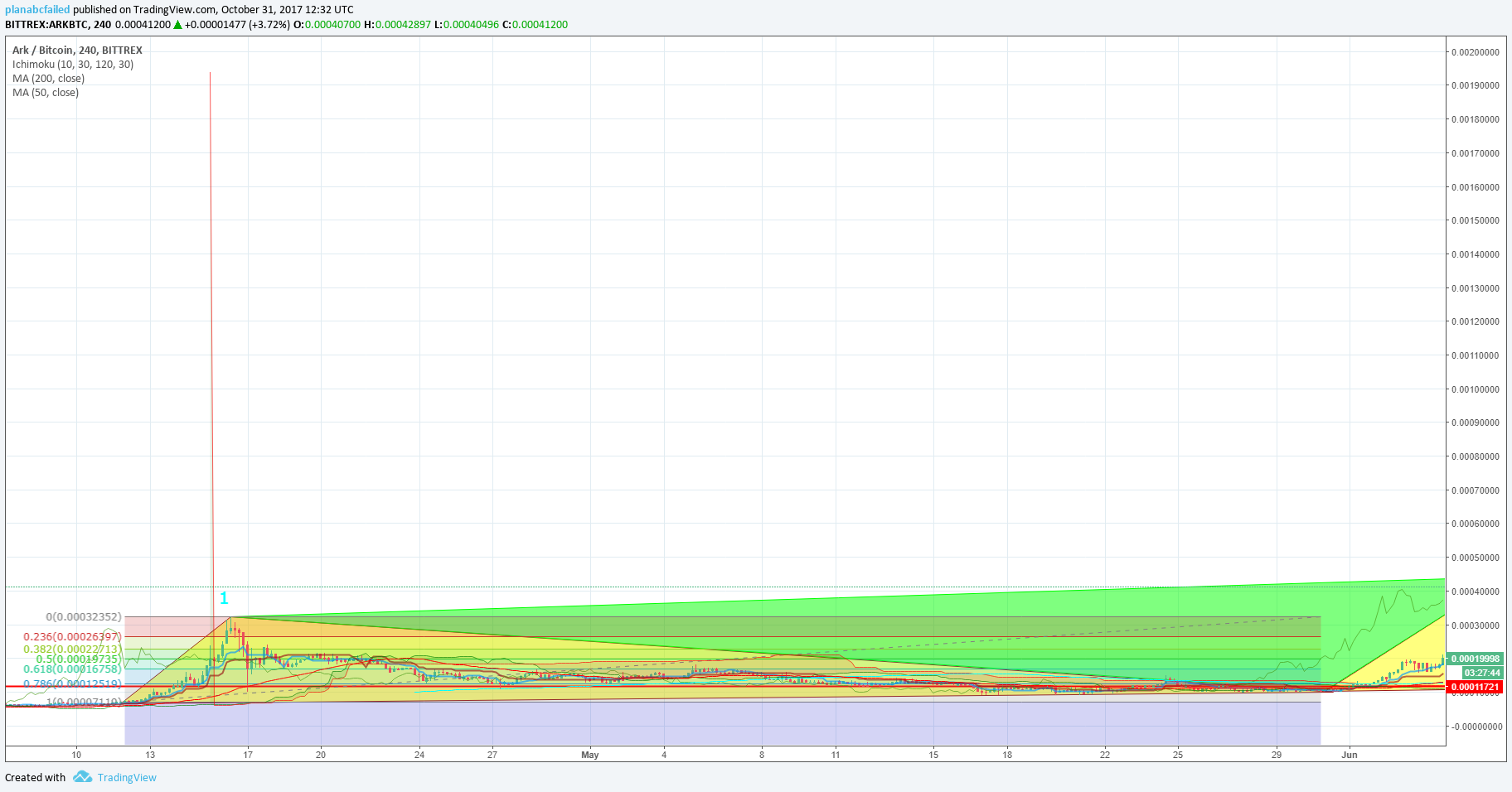
Task: Click the Jun label on time axis
Action: [1350, 755]
